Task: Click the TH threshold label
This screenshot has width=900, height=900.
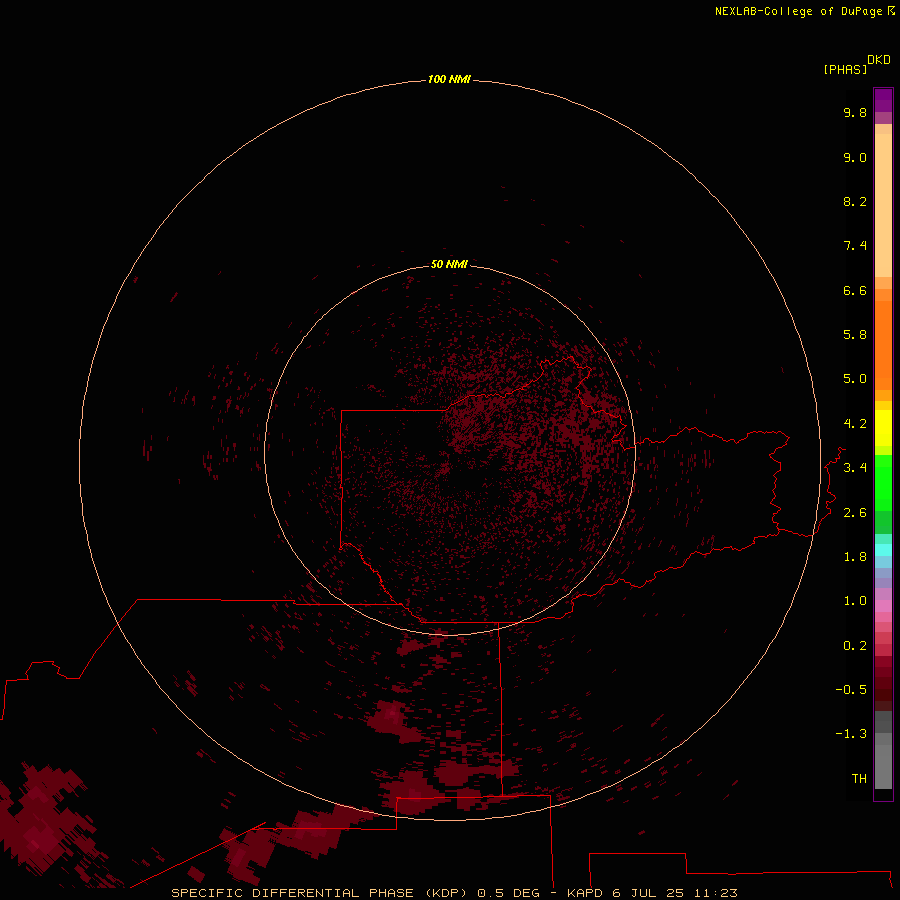Action: pyautogui.click(x=859, y=779)
